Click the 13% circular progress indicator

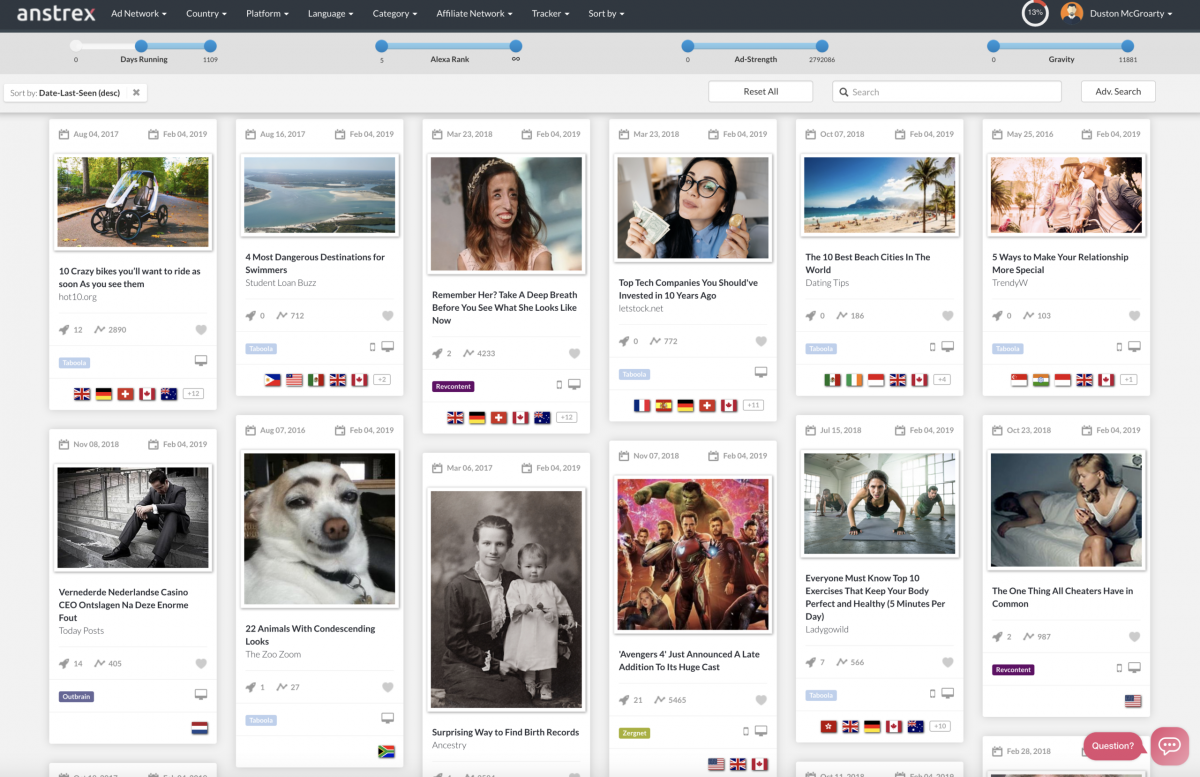click(x=1035, y=14)
